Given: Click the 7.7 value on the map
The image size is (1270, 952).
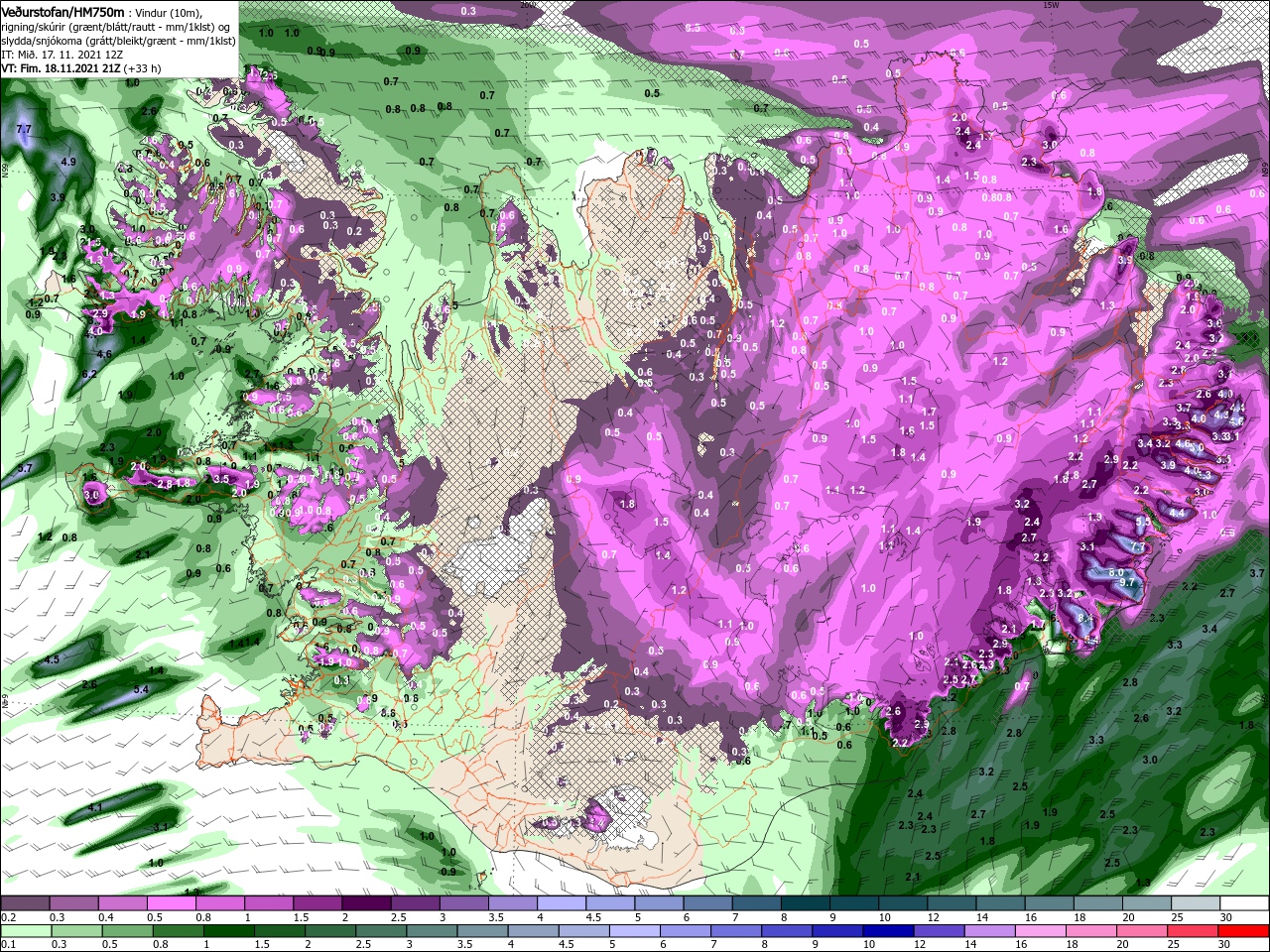Looking at the screenshot, I should point(25,130).
